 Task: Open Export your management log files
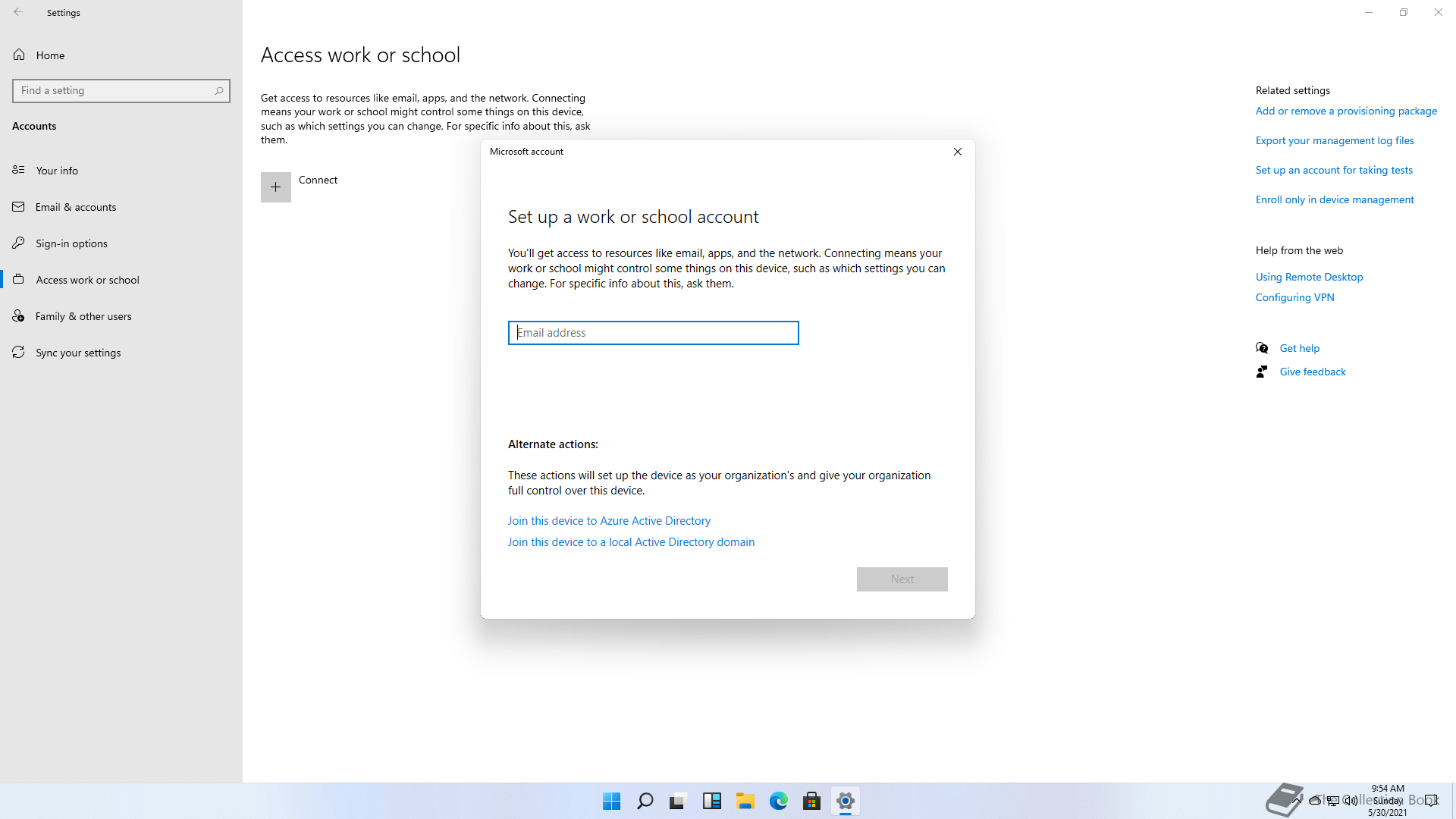coord(1335,140)
